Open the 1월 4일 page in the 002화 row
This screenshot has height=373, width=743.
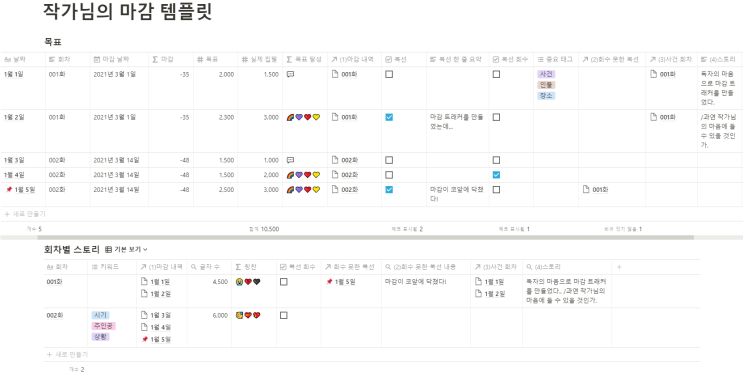156,327
